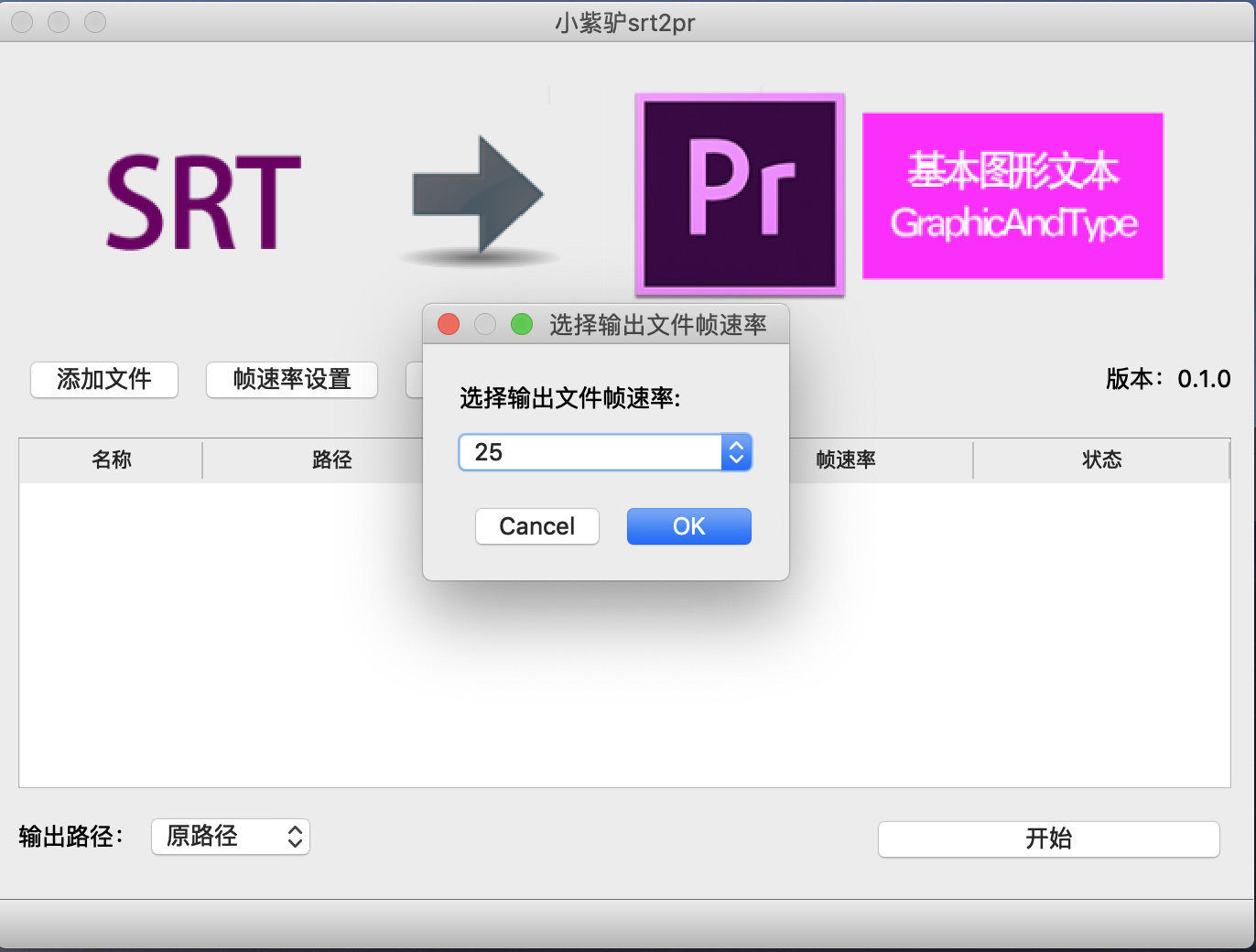
Task: Click the 版本: 0.1.0 version label
Action: click(x=1168, y=379)
